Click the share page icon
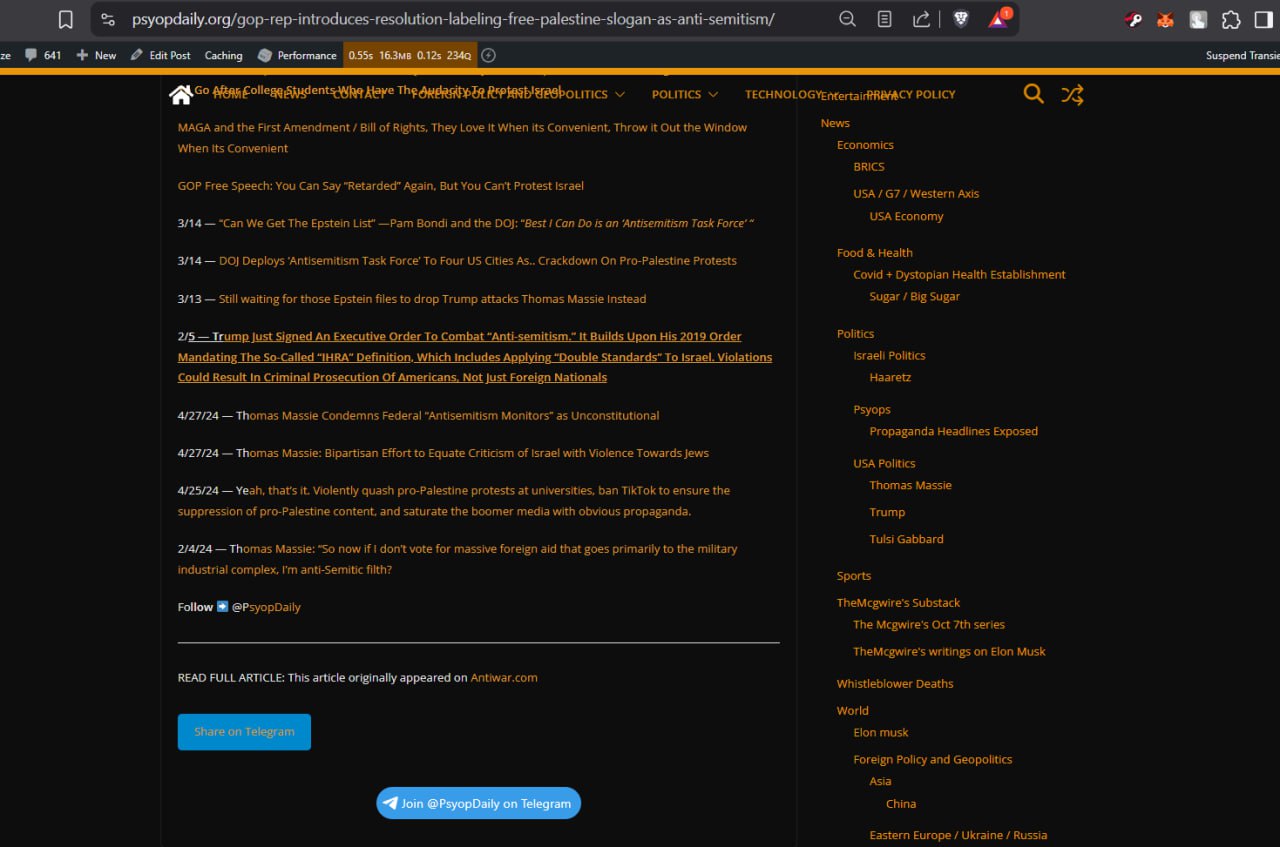The height and width of the screenshot is (847, 1280). (x=921, y=19)
